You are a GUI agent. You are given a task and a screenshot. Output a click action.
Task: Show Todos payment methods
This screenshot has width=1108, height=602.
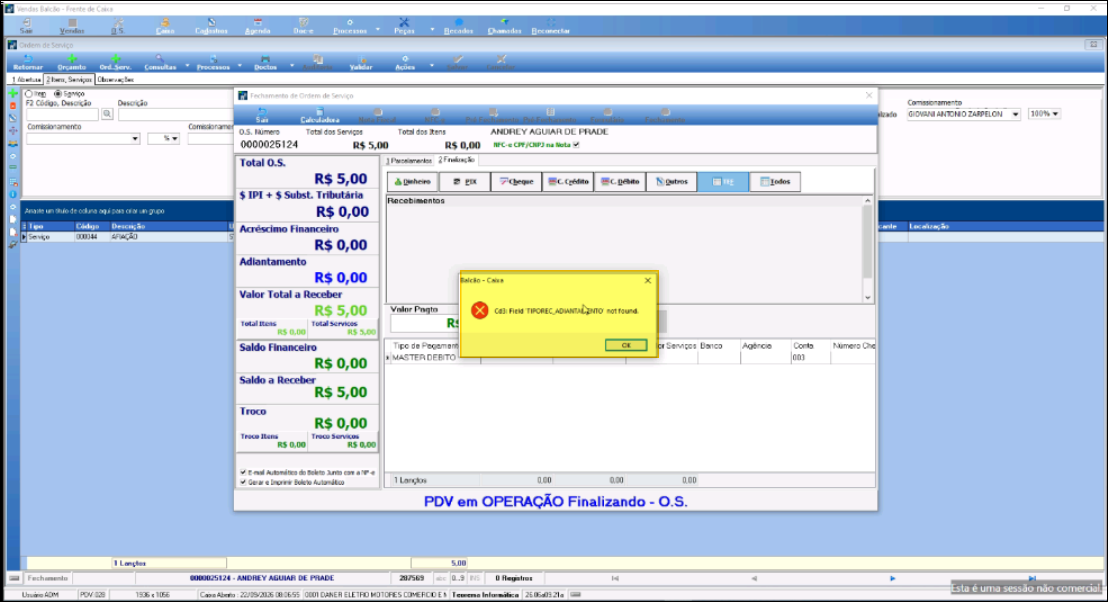tap(775, 182)
